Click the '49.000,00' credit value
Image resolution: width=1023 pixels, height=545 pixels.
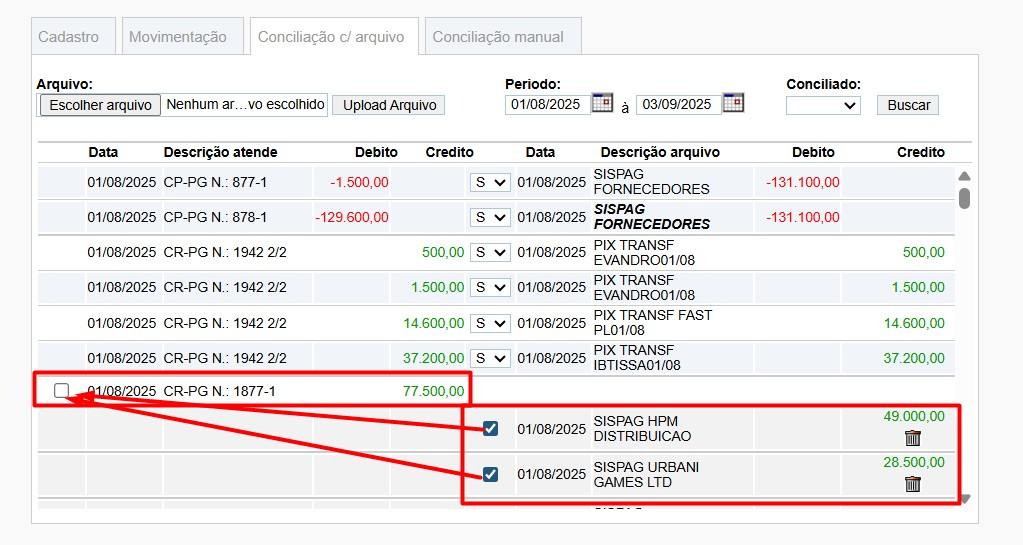914,416
